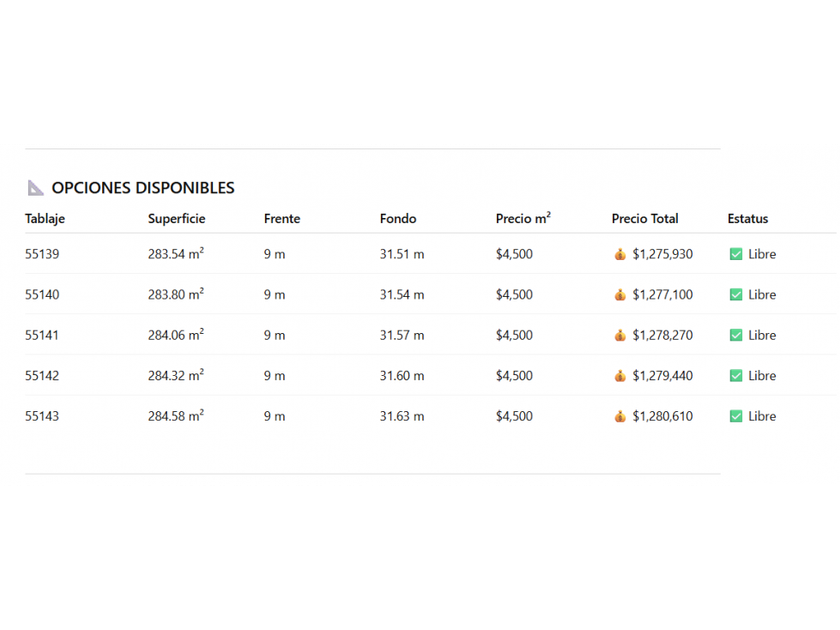Viewport: 840px width, 630px height.
Task: Click the OPCIONES DISPONIBLES heading
Action: point(143,188)
